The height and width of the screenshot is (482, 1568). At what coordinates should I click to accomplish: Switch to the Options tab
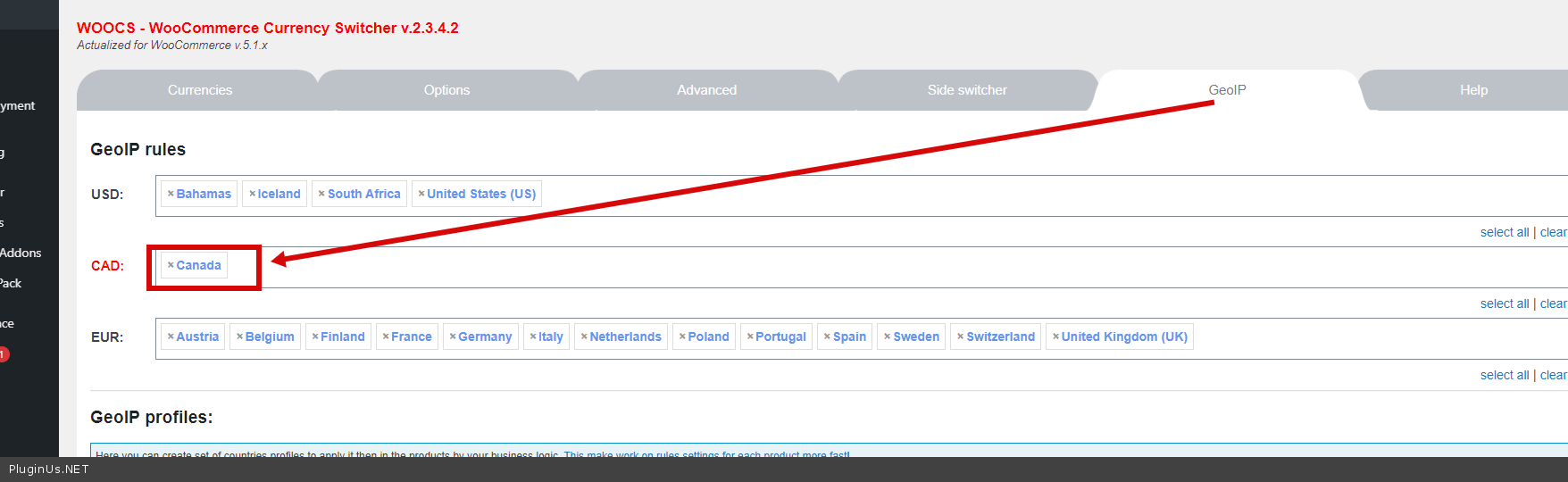point(446,90)
